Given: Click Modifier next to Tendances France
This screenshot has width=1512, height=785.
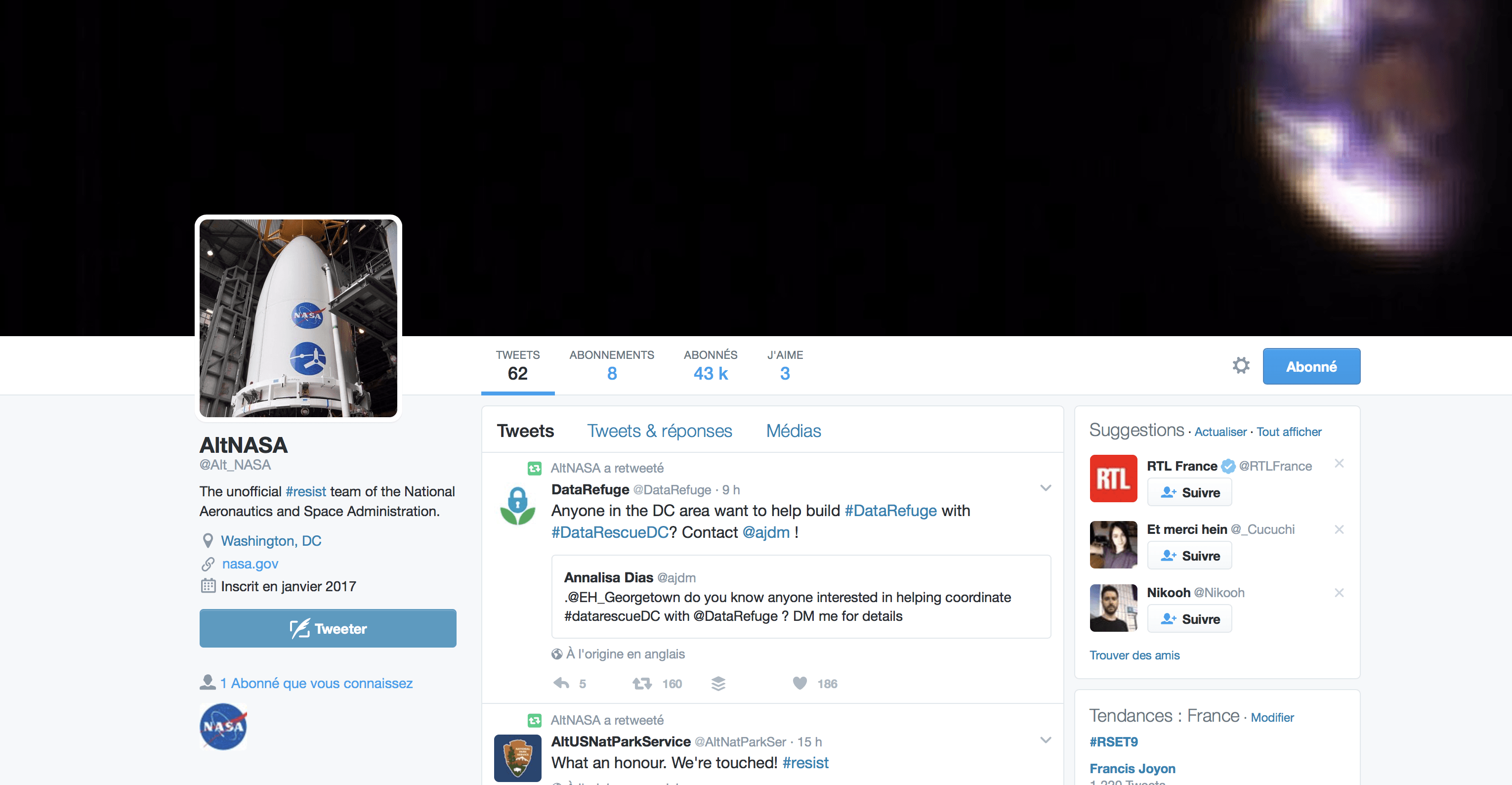Looking at the screenshot, I should (x=1272, y=717).
